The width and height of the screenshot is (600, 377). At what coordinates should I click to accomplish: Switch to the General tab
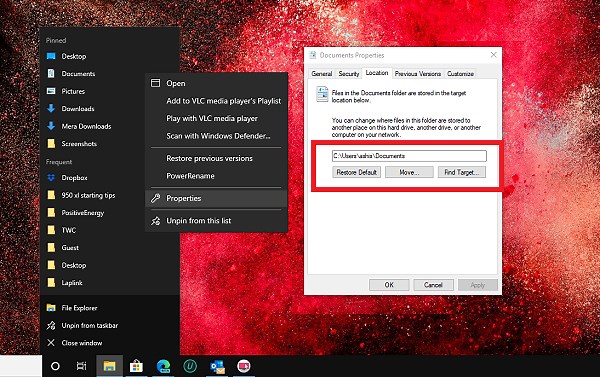(321, 74)
